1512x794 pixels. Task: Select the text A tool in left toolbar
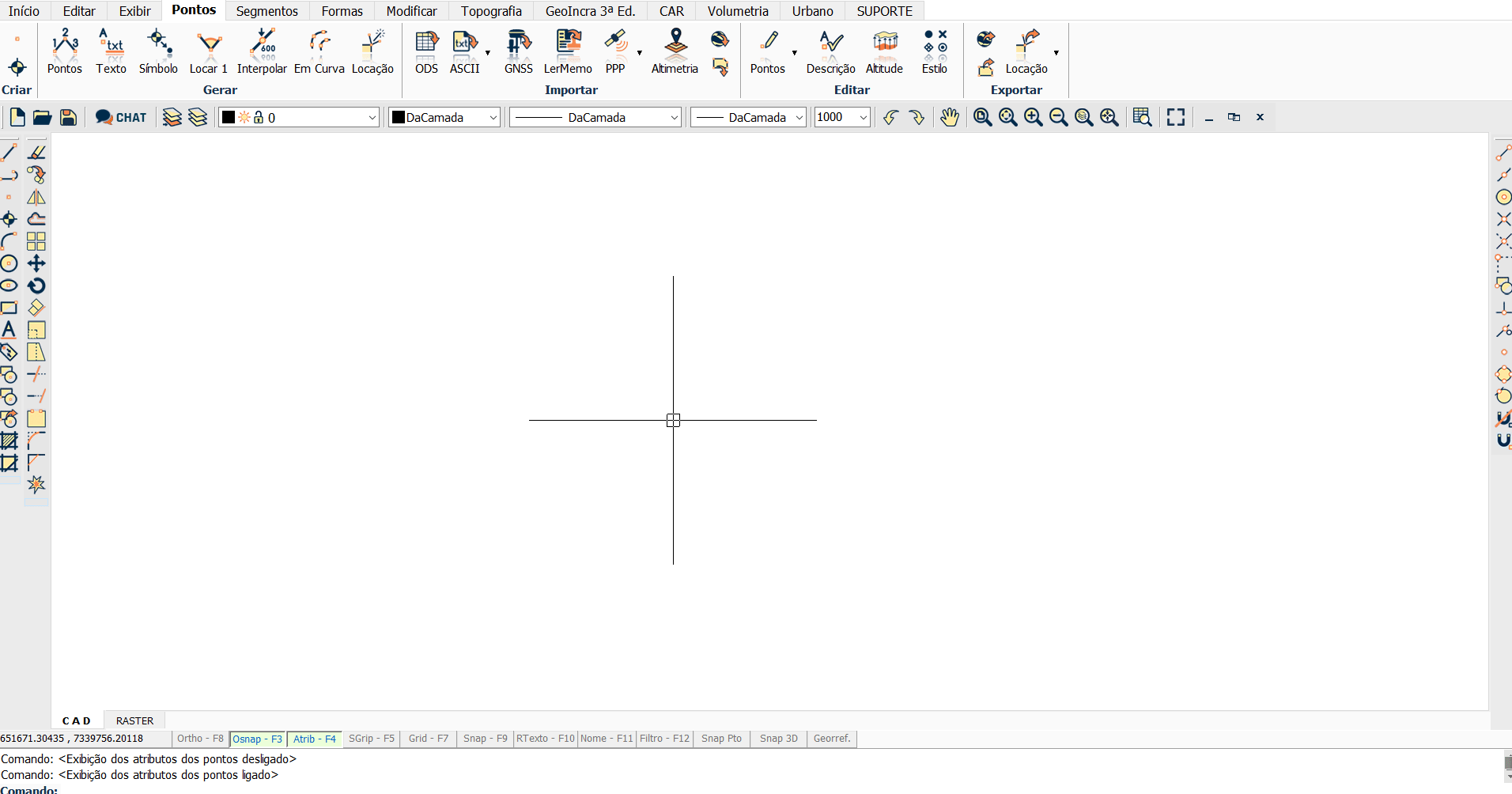pos(9,330)
